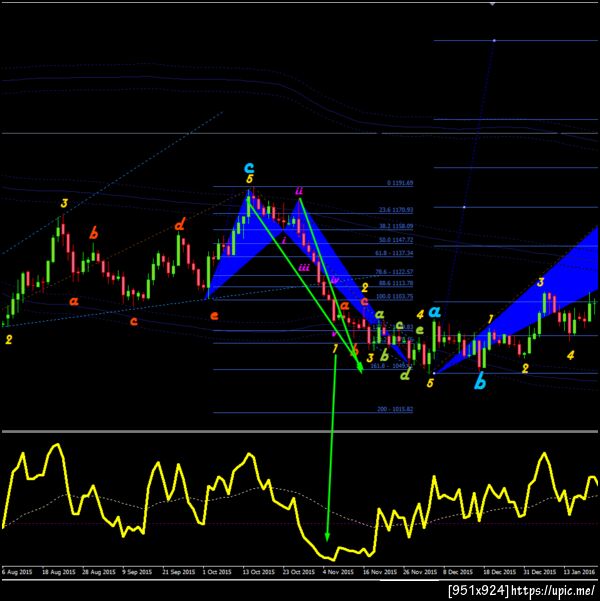The height and width of the screenshot is (601, 600).
Task: Click the 78.6 - 1122.57 Fibonacci label
Action: click(x=394, y=272)
